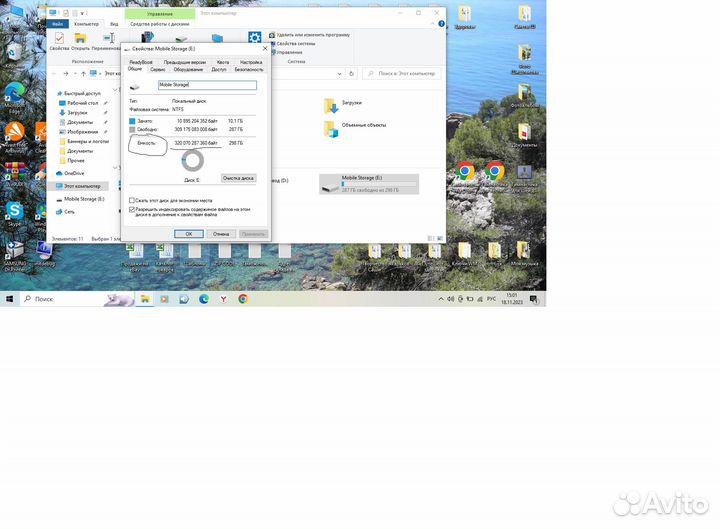Open the Загрузки folder in main pane
Screen dimensions: 720x529
point(331,105)
